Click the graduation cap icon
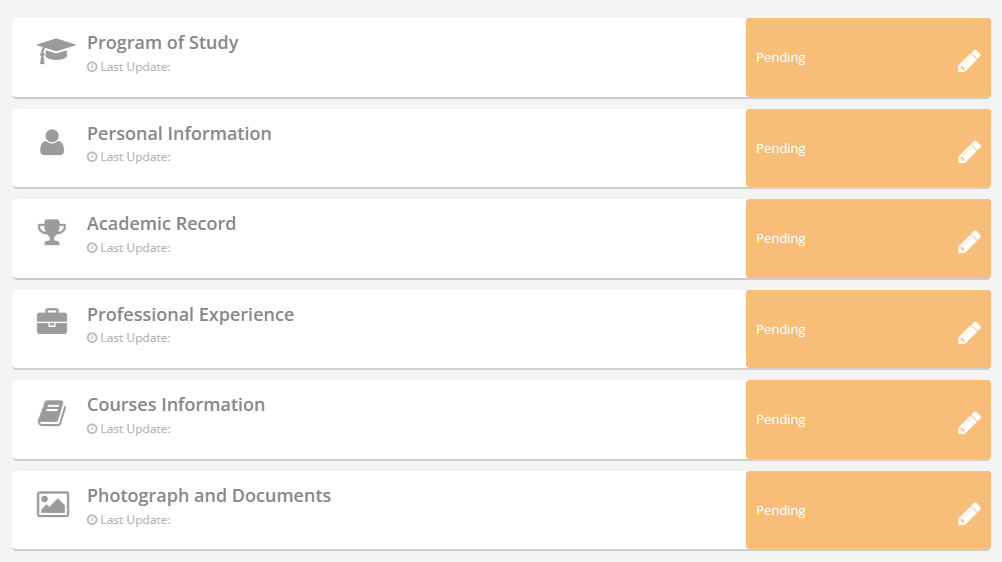Screen dimensions: 1002x562 point(56,50)
